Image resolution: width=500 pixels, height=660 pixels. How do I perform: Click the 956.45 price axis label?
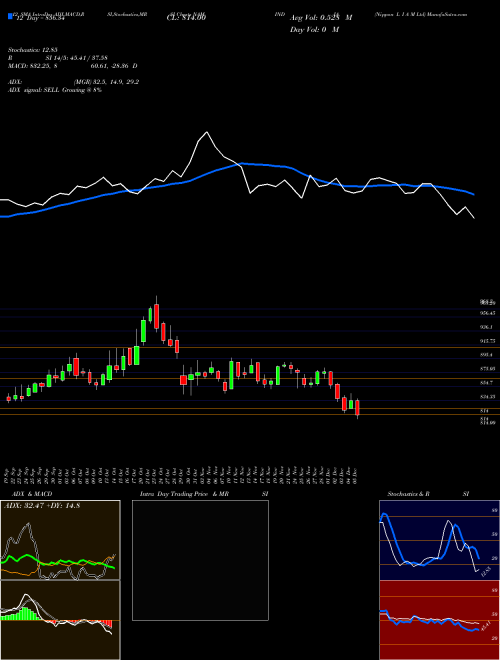click(487, 313)
